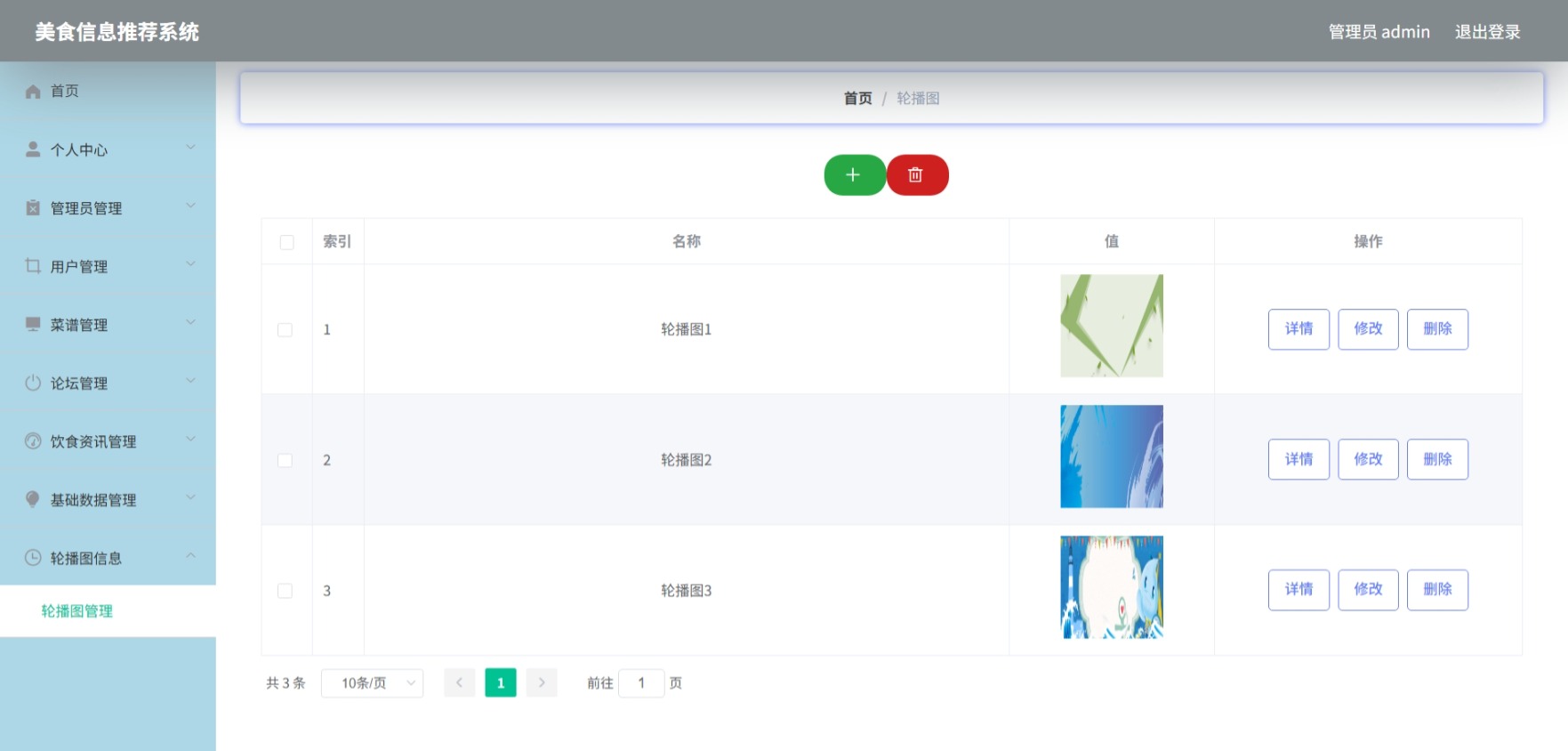Collapse the 轮播图信息 menu chevron

pyautogui.click(x=190, y=556)
